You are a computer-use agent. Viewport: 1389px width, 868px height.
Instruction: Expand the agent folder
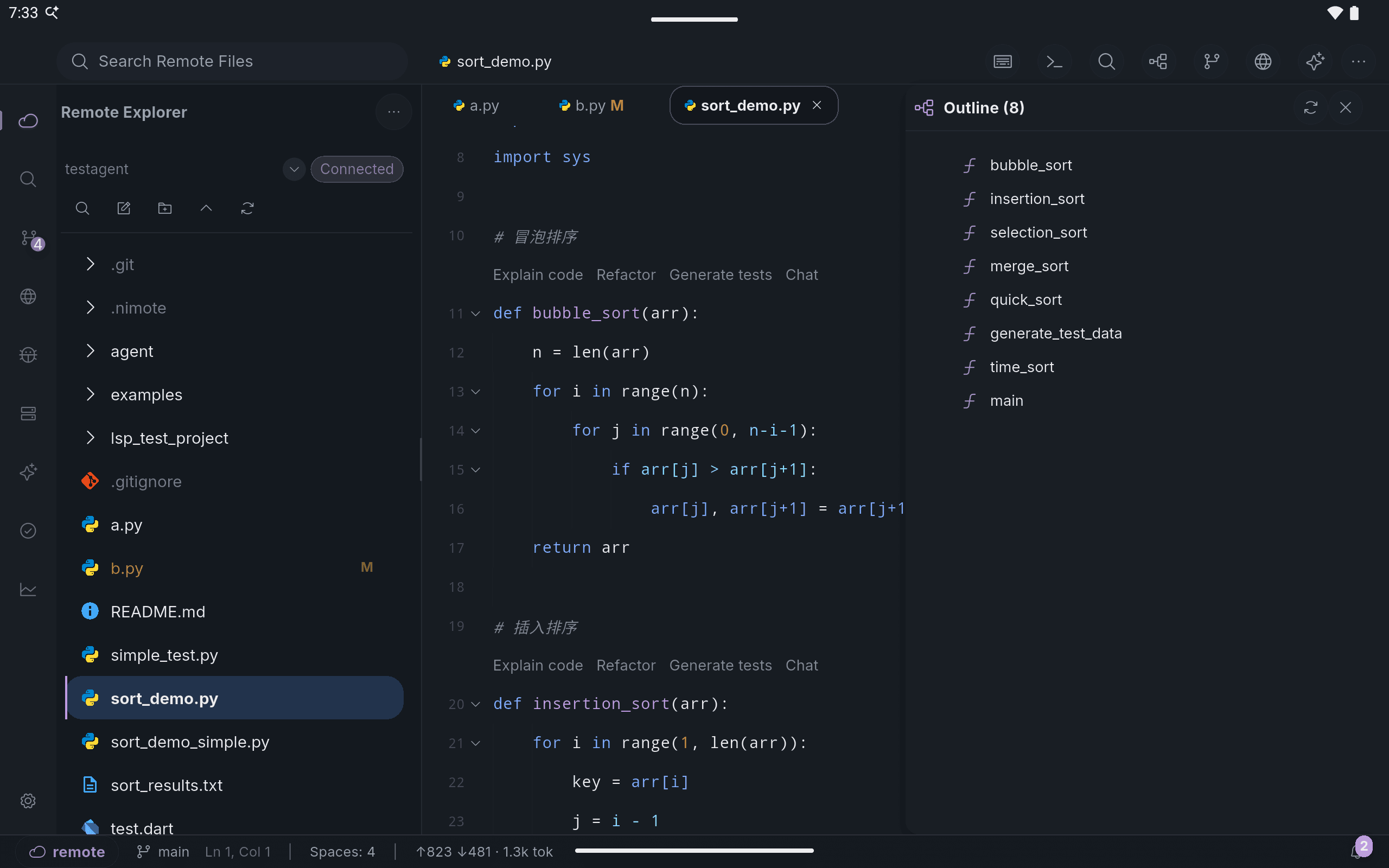[90, 351]
